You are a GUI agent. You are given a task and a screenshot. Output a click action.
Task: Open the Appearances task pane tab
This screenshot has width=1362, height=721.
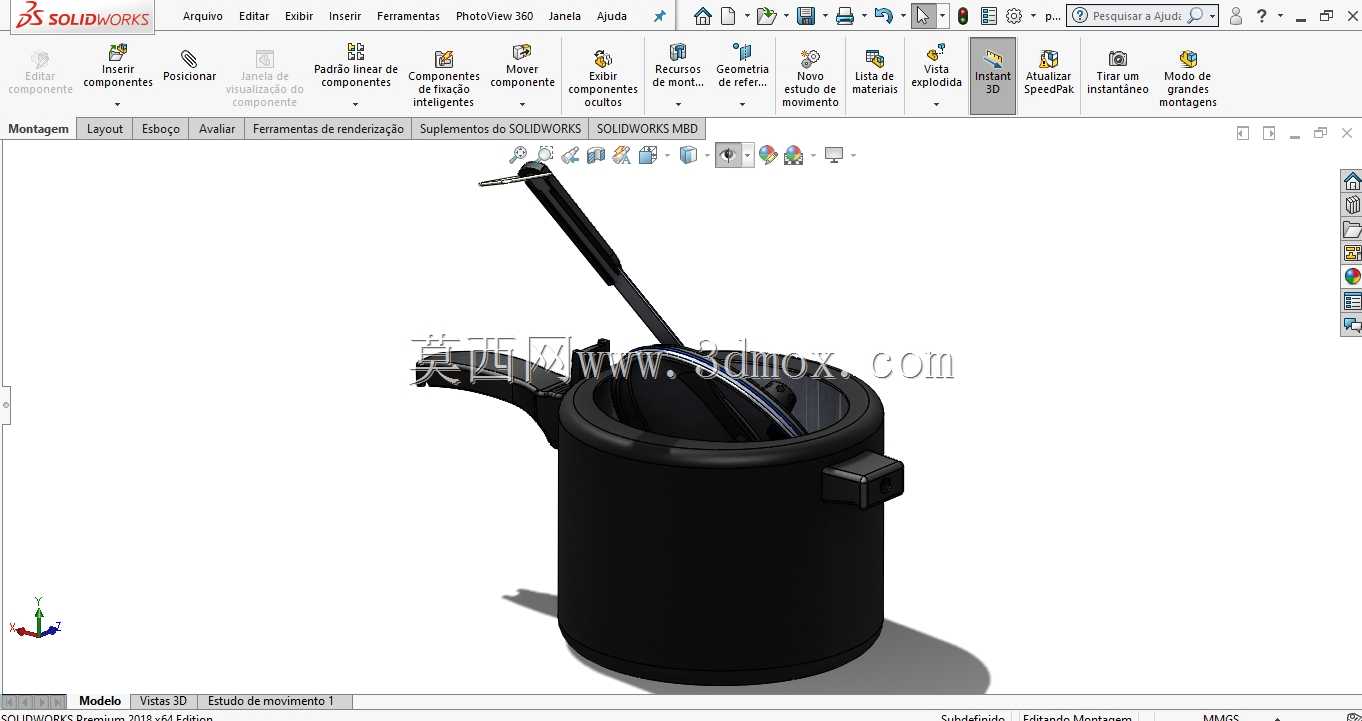tap(1352, 277)
